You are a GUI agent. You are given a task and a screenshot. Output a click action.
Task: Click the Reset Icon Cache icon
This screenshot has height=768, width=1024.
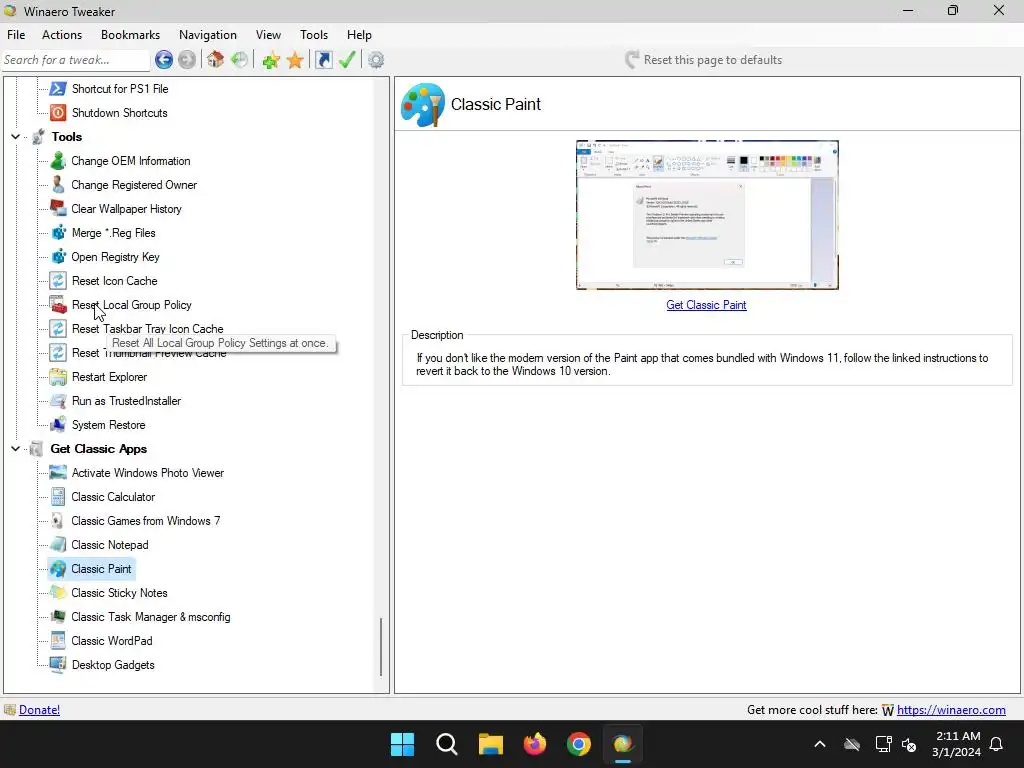pos(58,281)
